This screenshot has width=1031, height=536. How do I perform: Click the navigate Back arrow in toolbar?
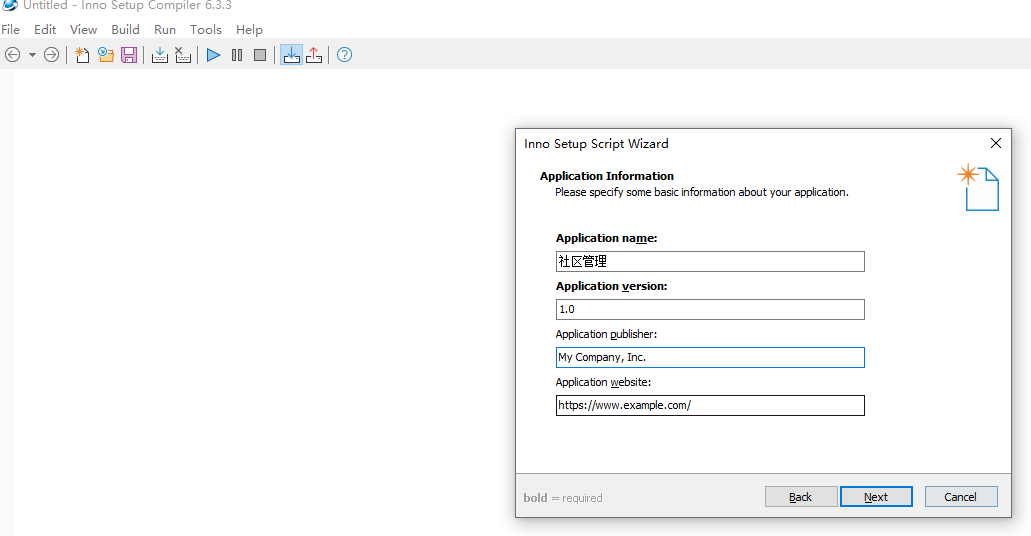[x=13, y=55]
